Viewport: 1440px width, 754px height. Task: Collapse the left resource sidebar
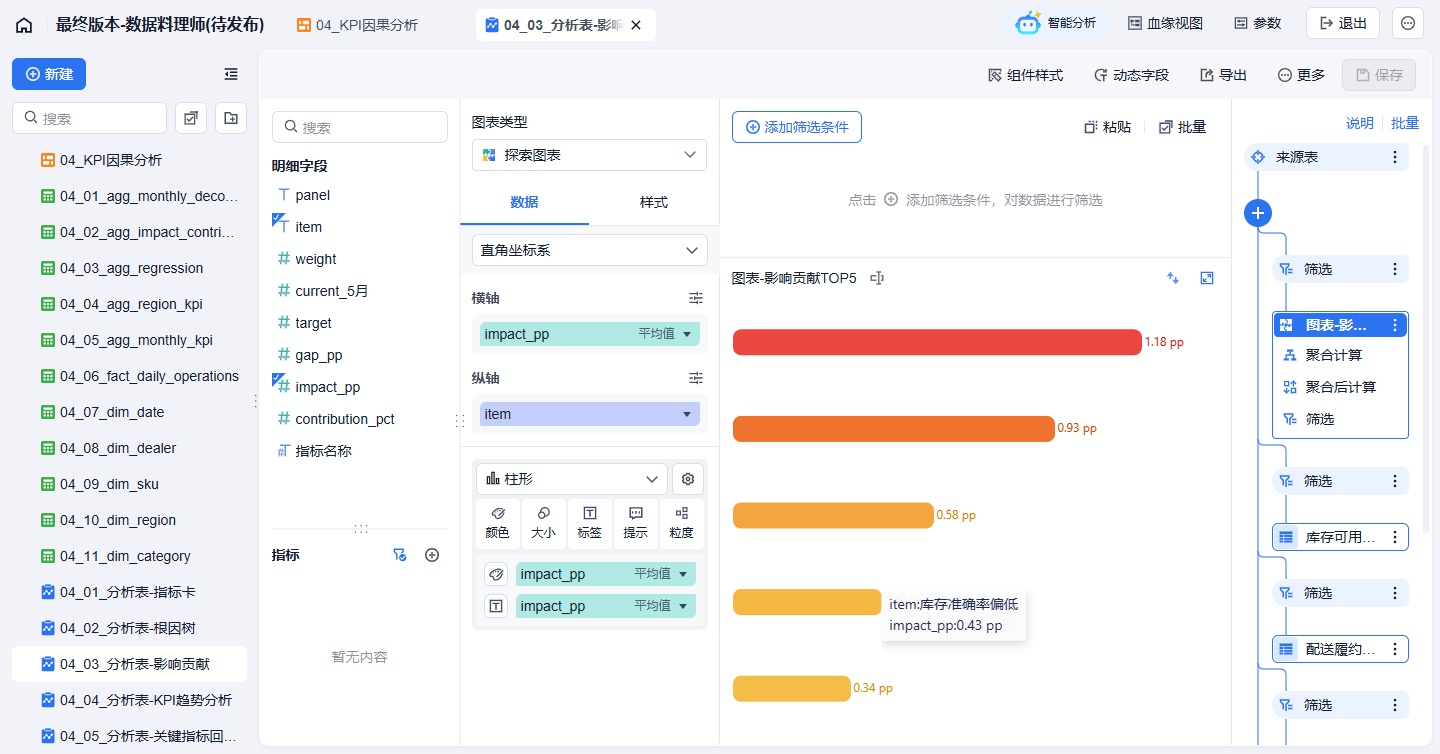point(231,74)
